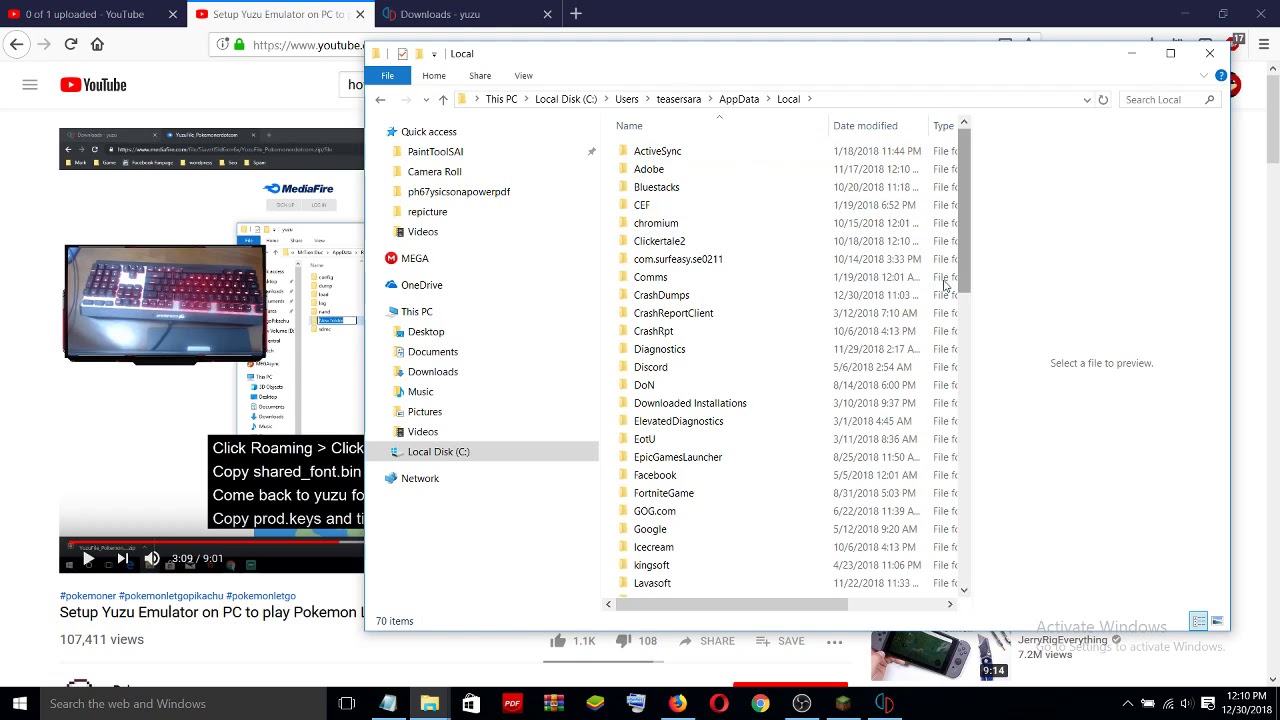Open YouTube hamburger guide menu

30,85
